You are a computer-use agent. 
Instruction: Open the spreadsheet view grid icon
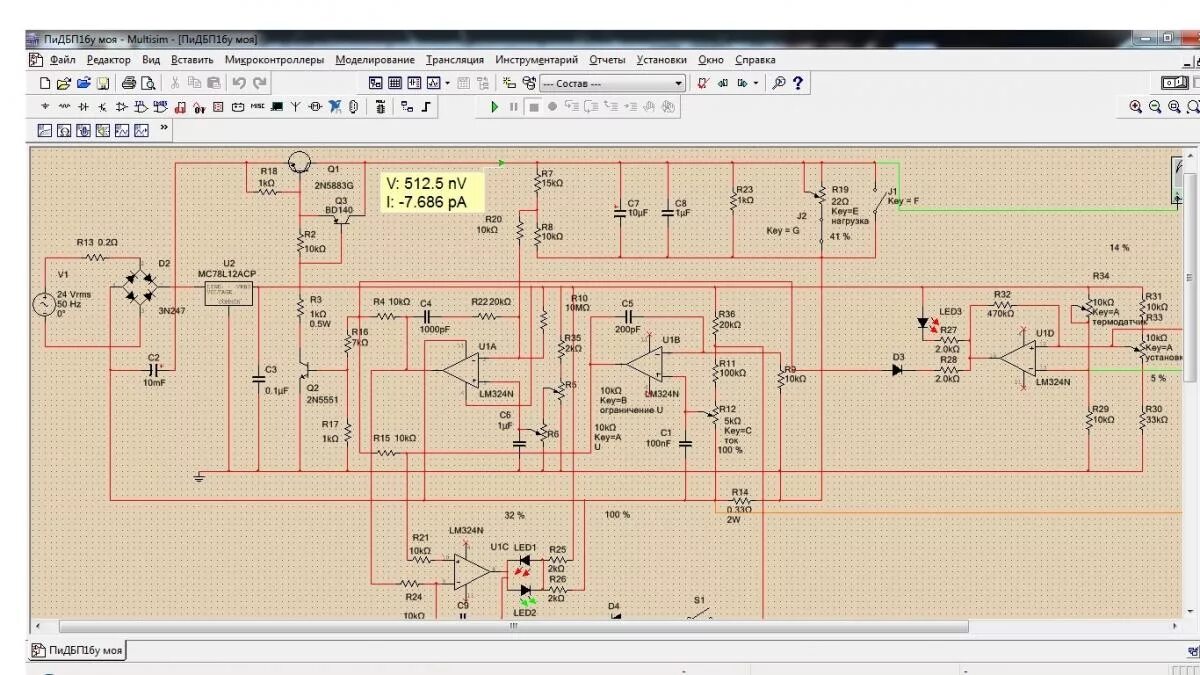coord(395,84)
